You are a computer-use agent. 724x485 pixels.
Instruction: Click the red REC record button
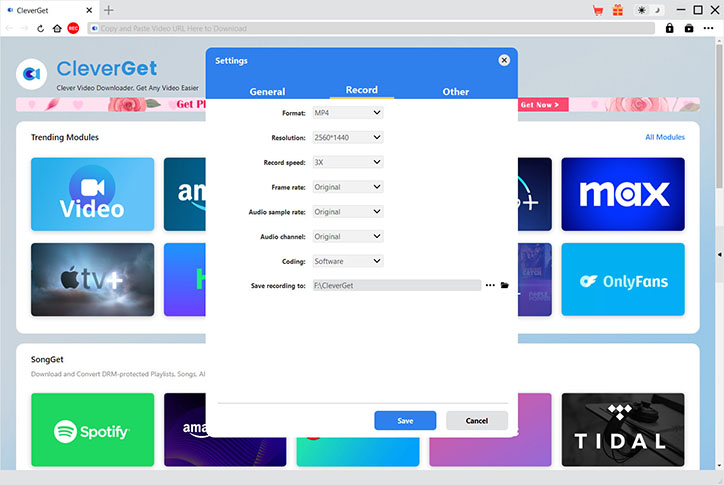[73, 29]
